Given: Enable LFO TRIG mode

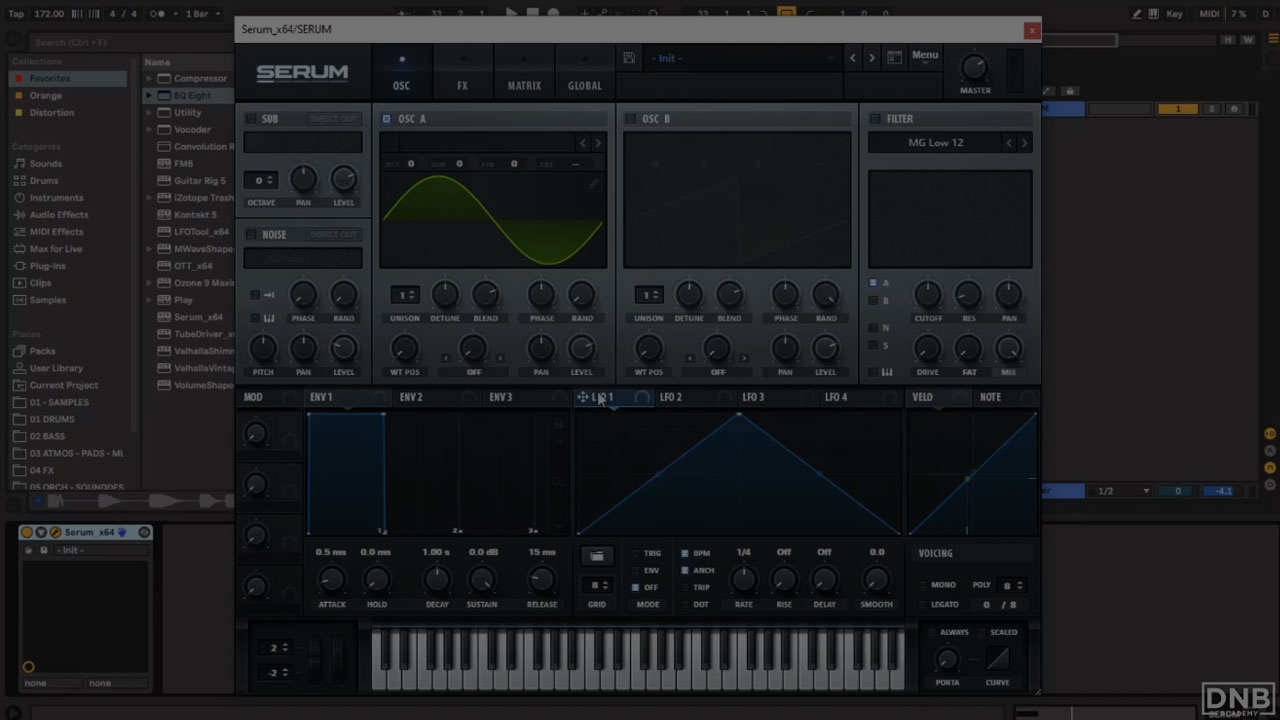Looking at the screenshot, I should pyautogui.click(x=635, y=553).
